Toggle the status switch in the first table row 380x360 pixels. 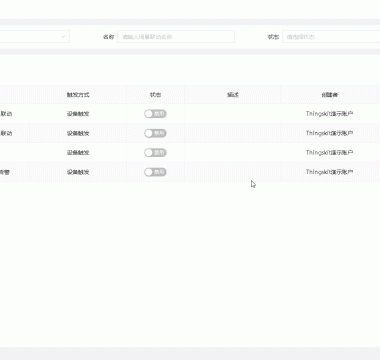[x=155, y=114]
